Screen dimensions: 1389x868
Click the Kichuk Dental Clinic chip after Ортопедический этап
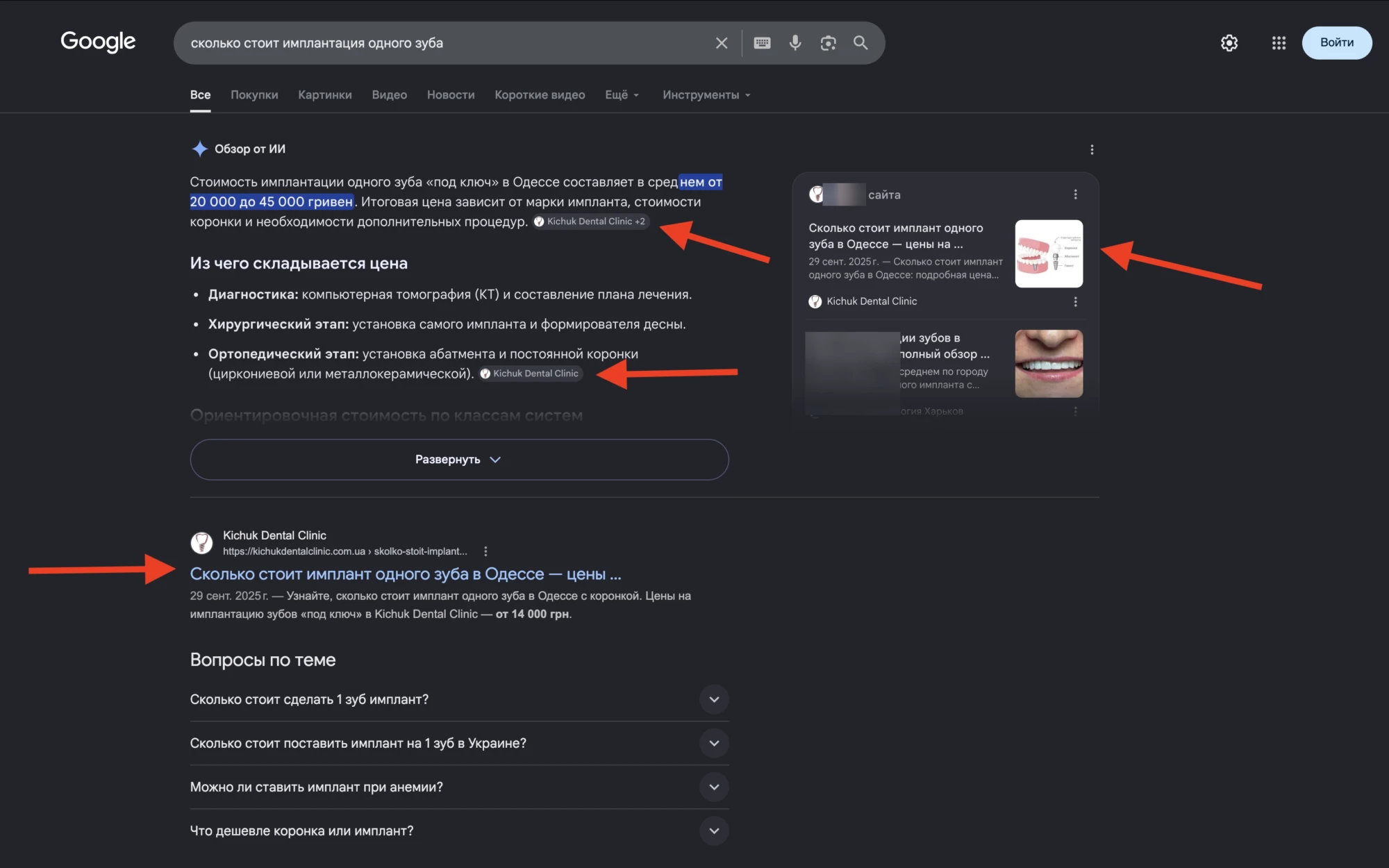[x=531, y=374]
